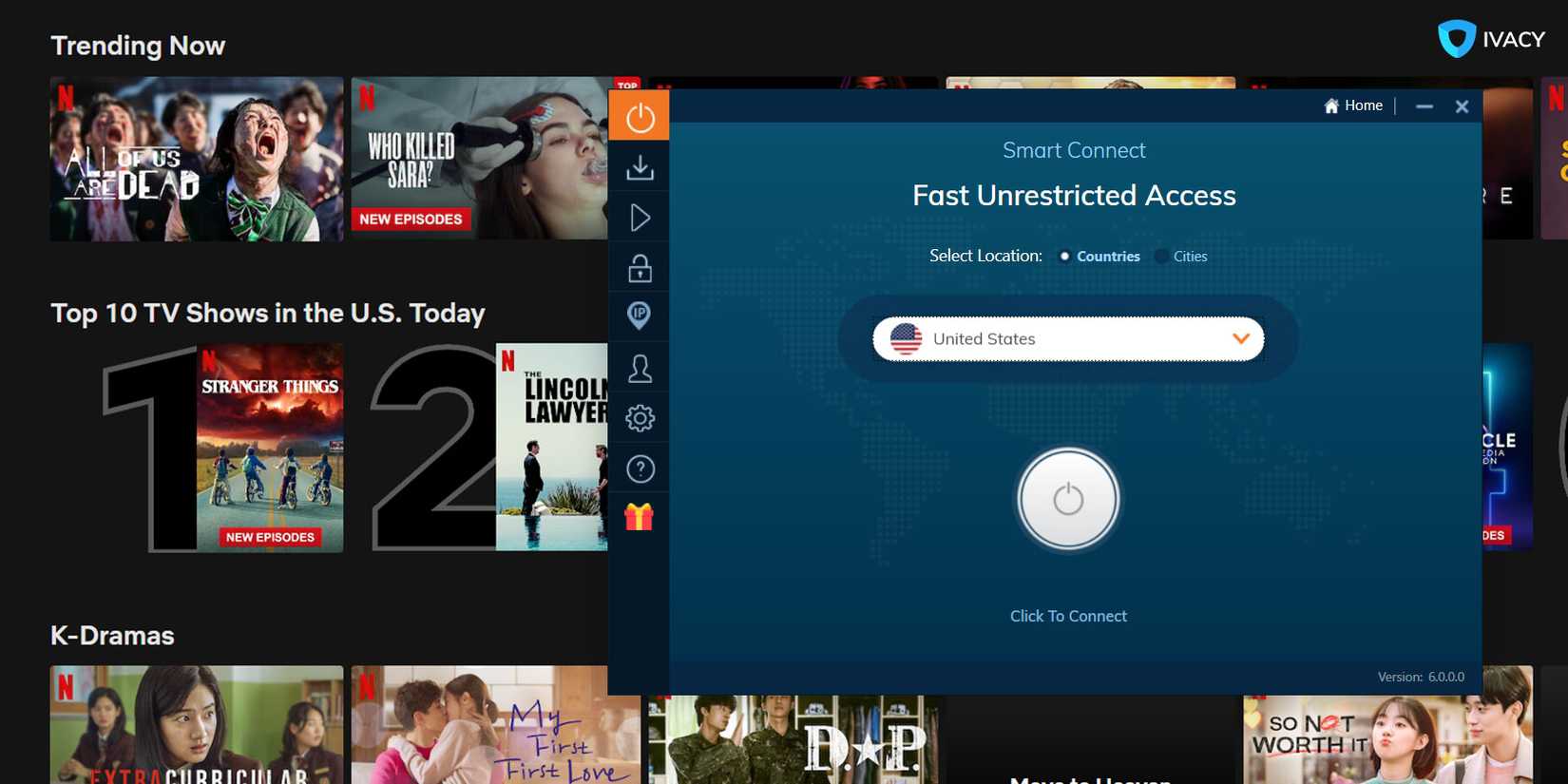1568x784 pixels.
Task: Open the Streaming play icon in sidebar
Action: 640,218
